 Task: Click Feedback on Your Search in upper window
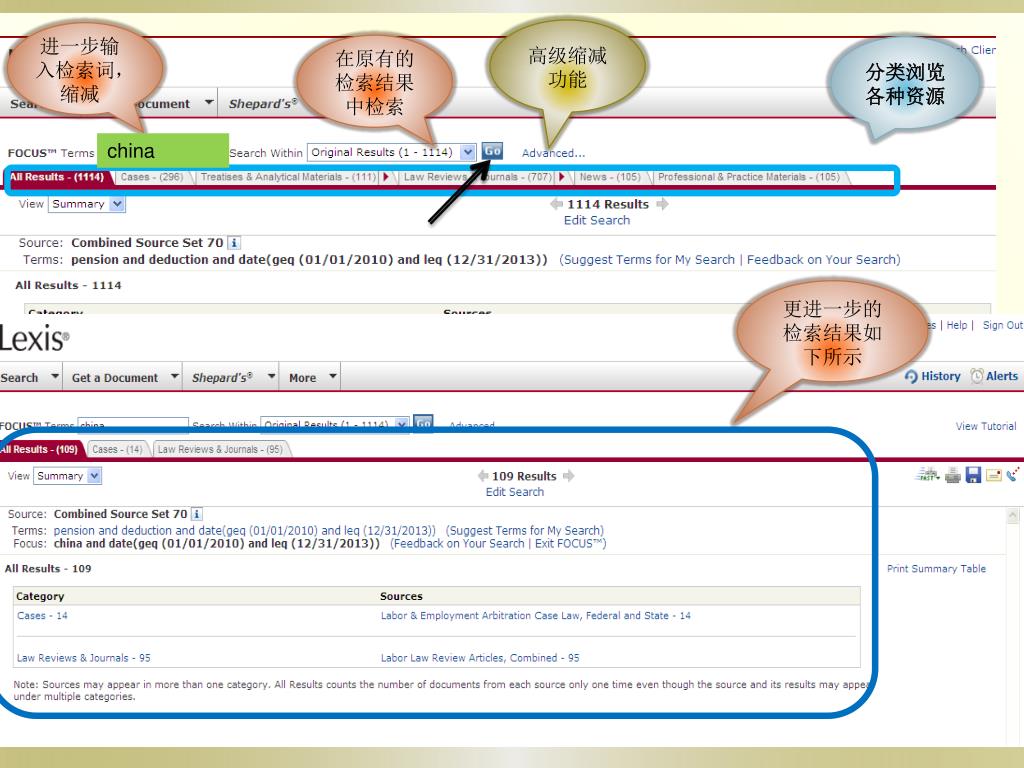(x=823, y=260)
